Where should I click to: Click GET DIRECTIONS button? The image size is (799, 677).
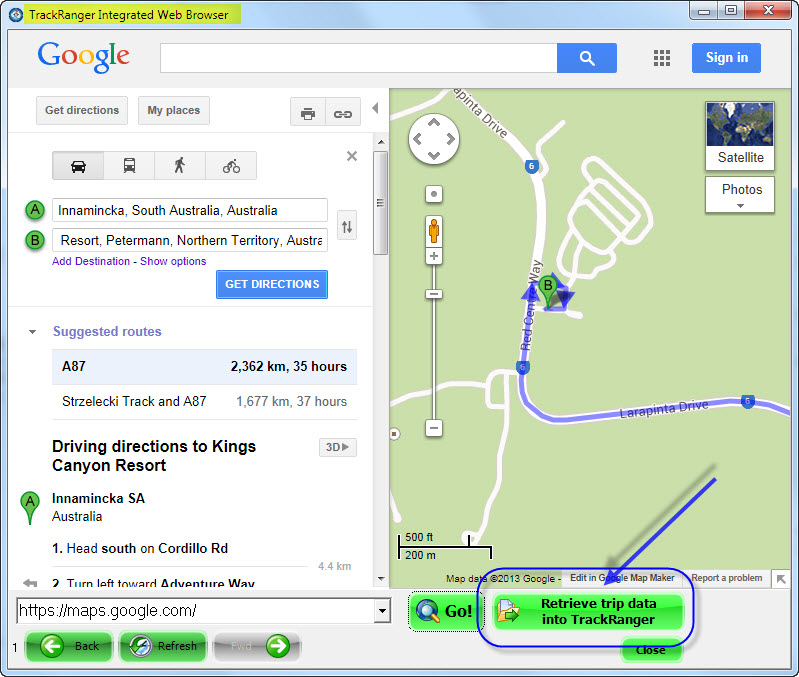(272, 284)
